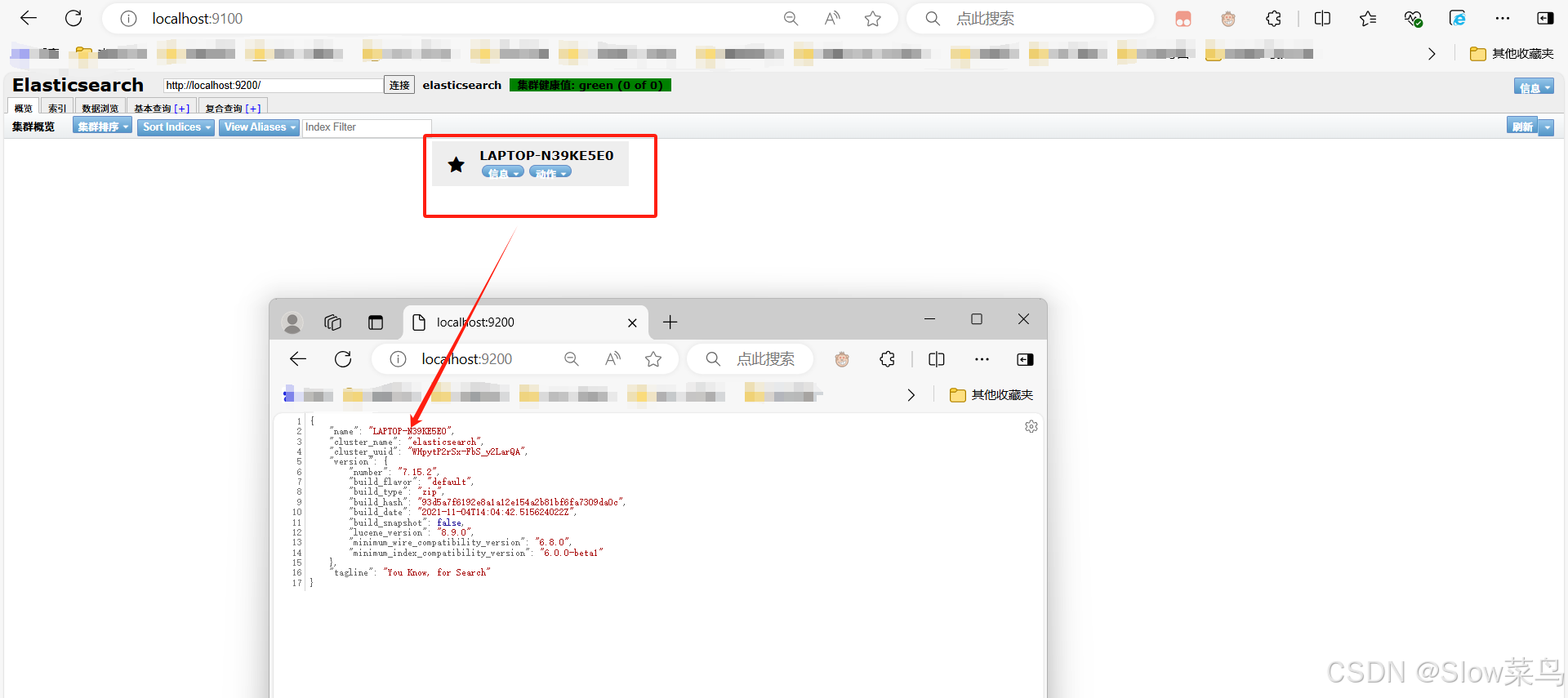Click the "cluster_name" value "elasticsearch" in JSON
Viewport: 1568px width, 698px height.
[x=445, y=442]
